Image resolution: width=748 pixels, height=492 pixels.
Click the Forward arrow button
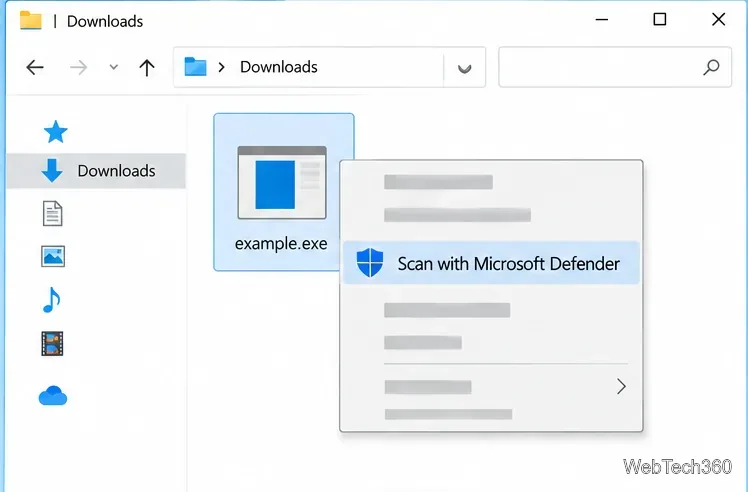[x=79, y=67]
